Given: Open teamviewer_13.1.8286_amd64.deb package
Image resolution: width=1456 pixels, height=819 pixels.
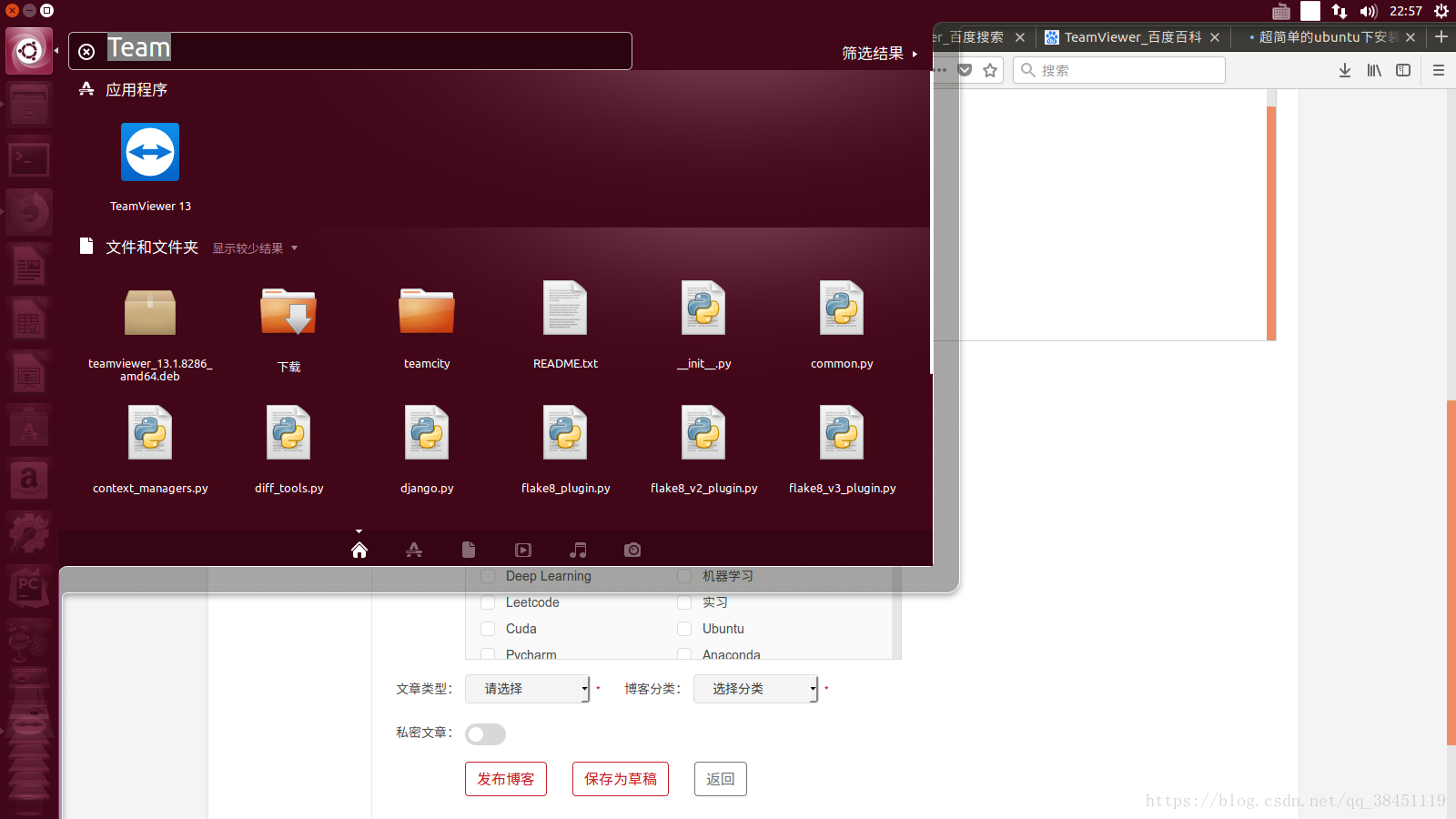Looking at the screenshot, I should 150,313.
